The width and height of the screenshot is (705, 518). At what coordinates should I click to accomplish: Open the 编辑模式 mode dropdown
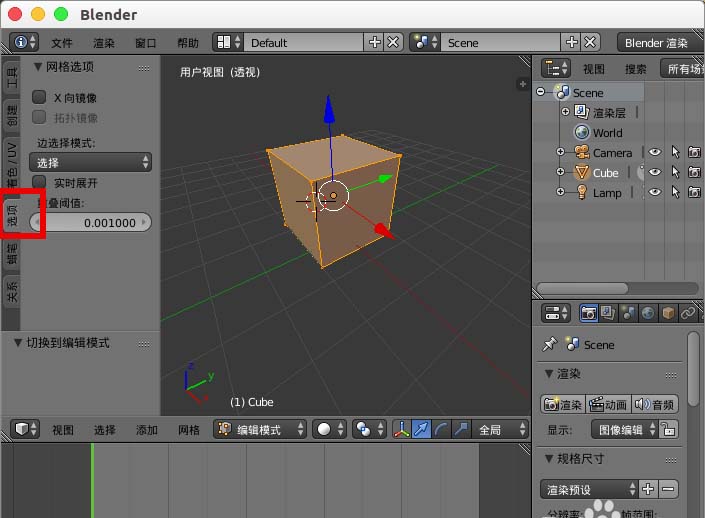260,429
